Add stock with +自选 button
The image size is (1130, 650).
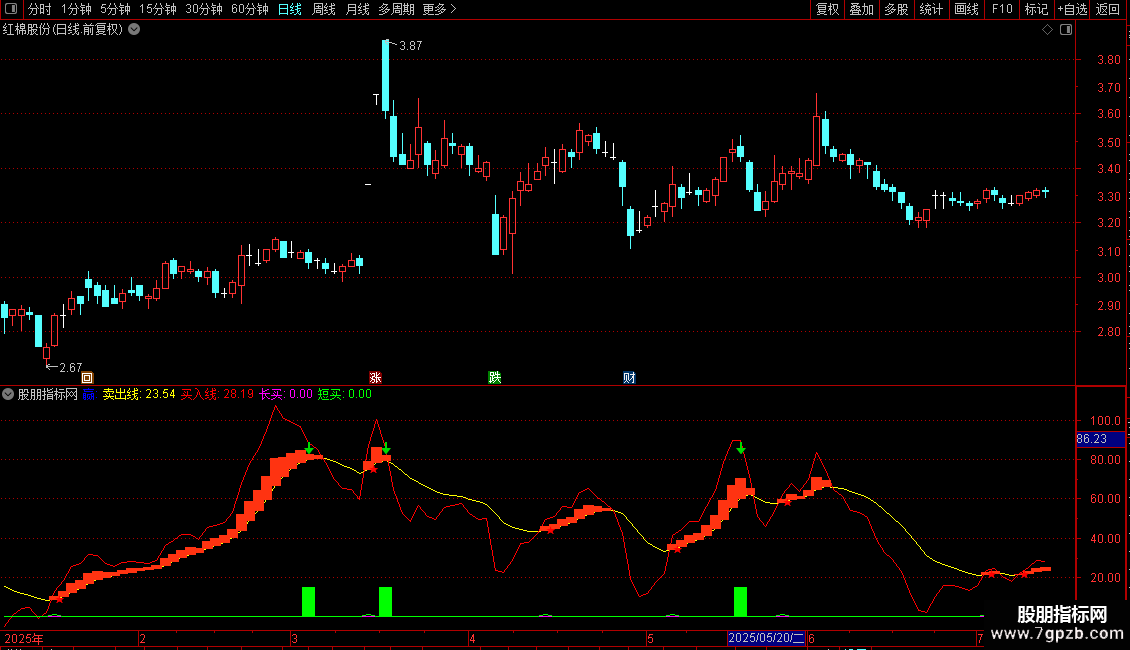click(1072, 9)
